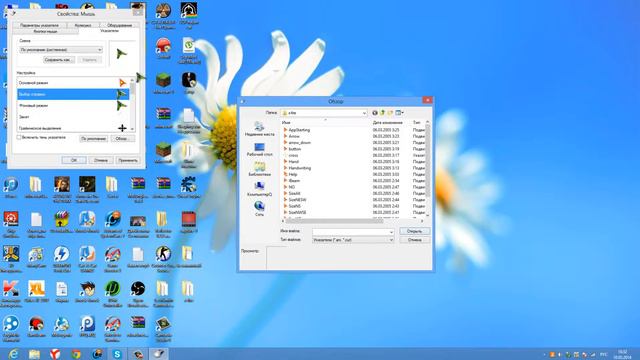Select Основной режим in the pointer list

coord(73,83)
